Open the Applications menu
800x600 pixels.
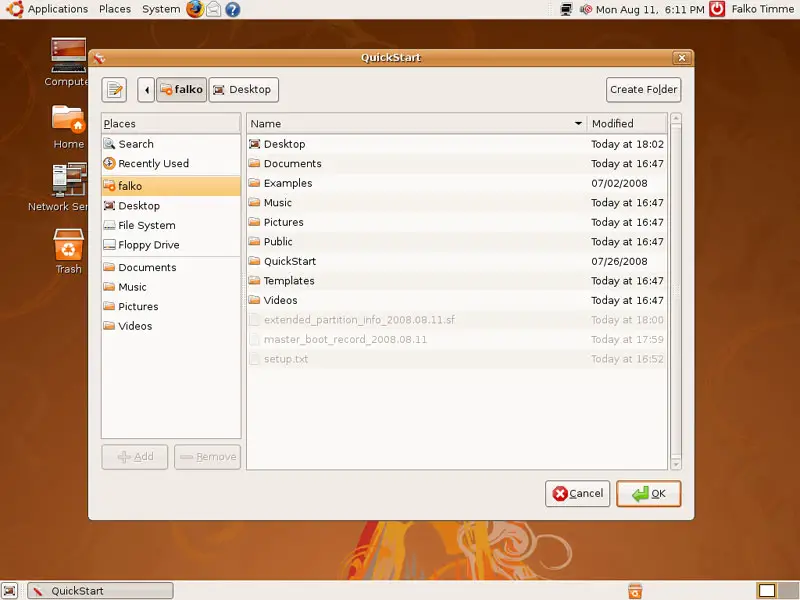[x=47, y=9]
